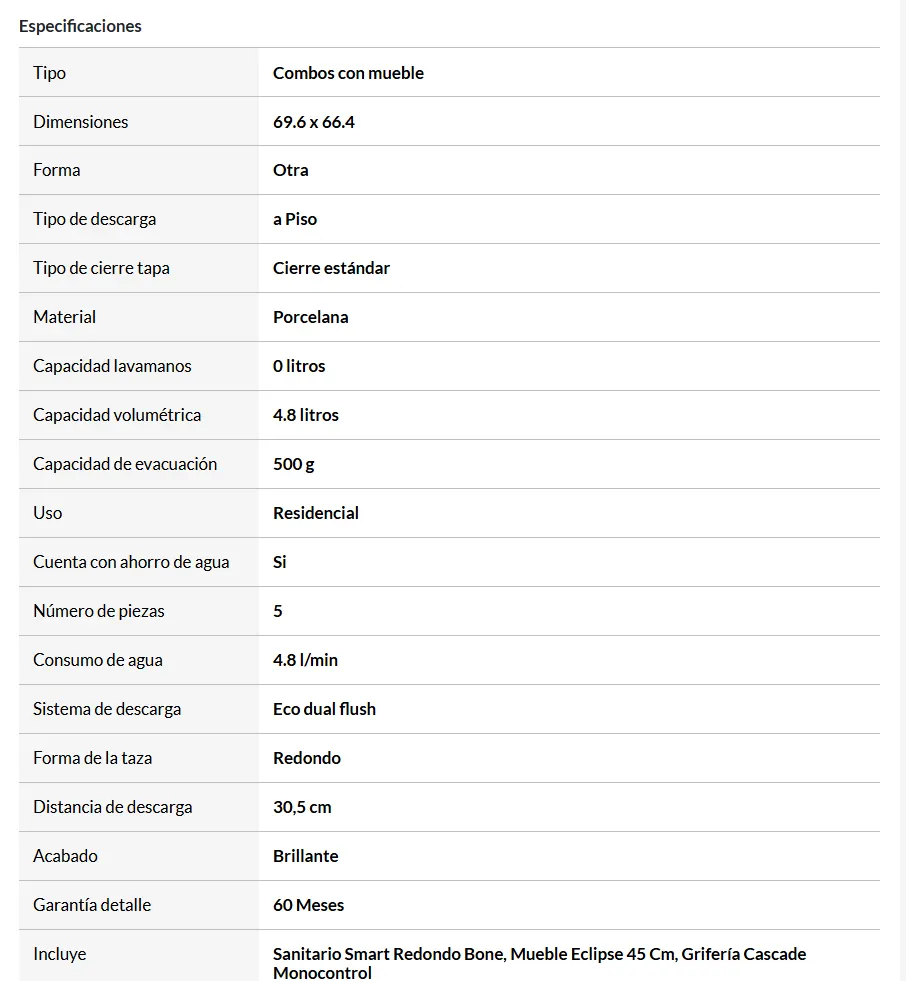Select the Dimensiones value 69.6 x 66.4
Viewport: 906px width, 981px height.
click(x=313, y=122)
